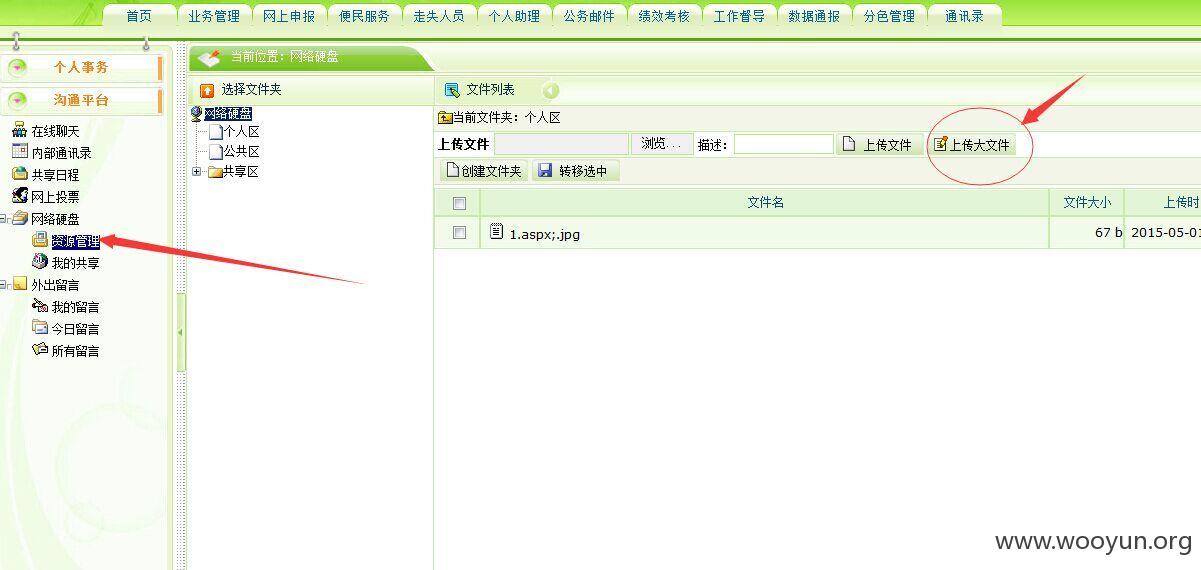
Task: Click the 转移选中 move selected button
Action: (575, 171)
